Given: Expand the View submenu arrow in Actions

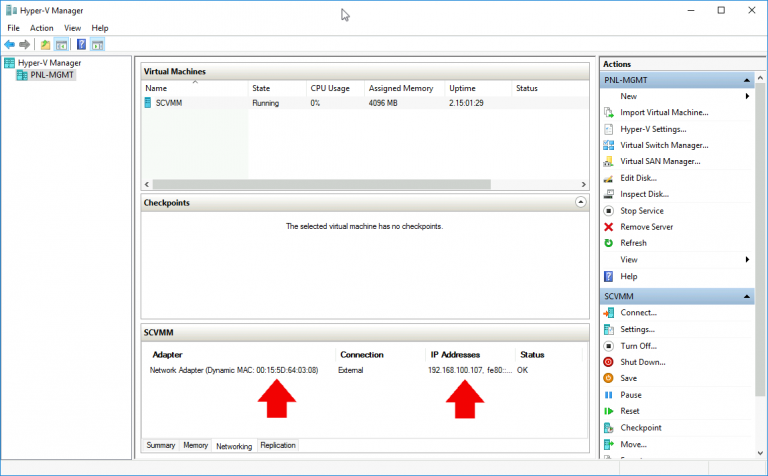Looking at the screenshot, I should [747, 260].
